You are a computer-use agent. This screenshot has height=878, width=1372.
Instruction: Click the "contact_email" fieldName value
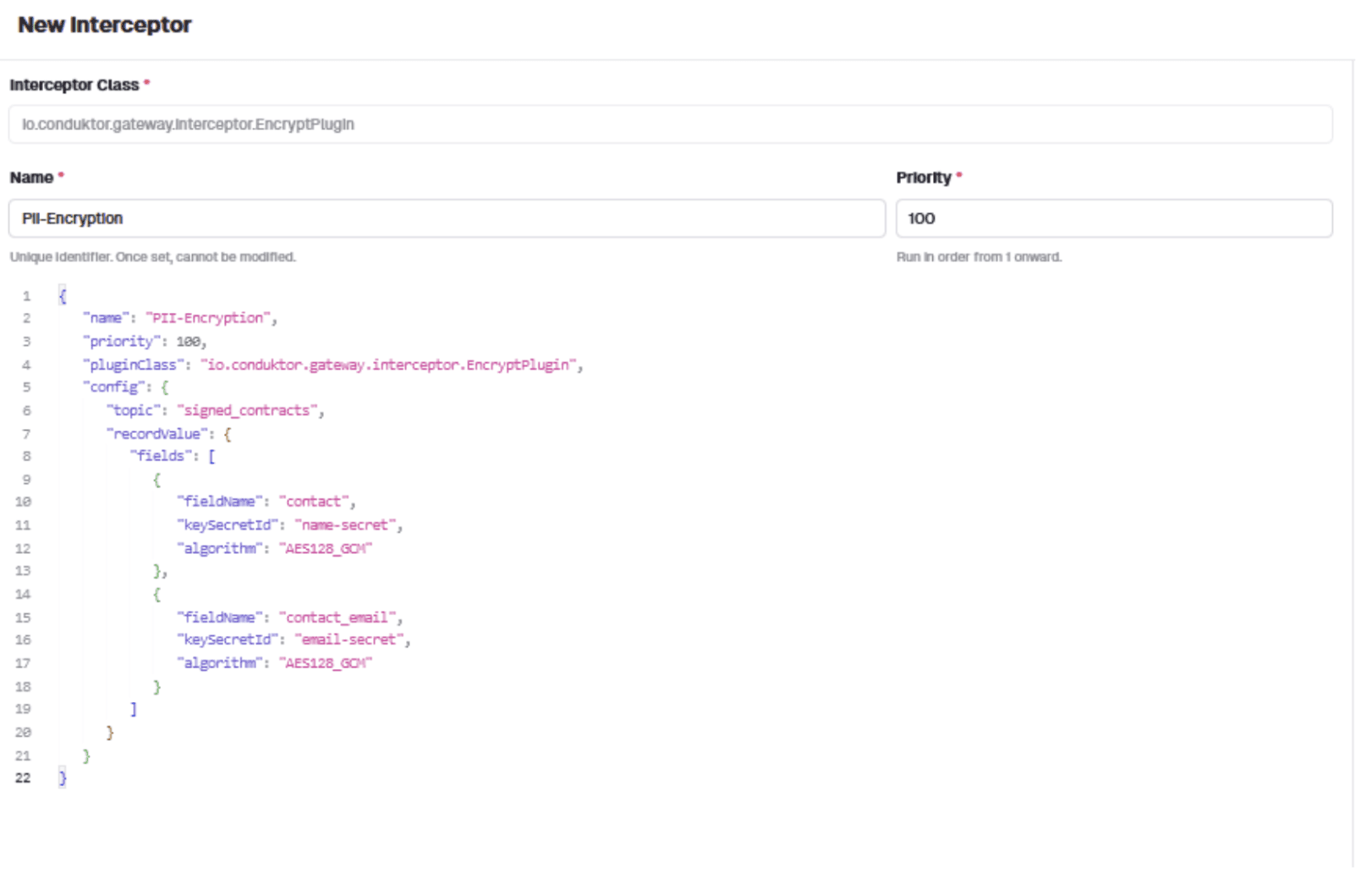coord(337,617)
